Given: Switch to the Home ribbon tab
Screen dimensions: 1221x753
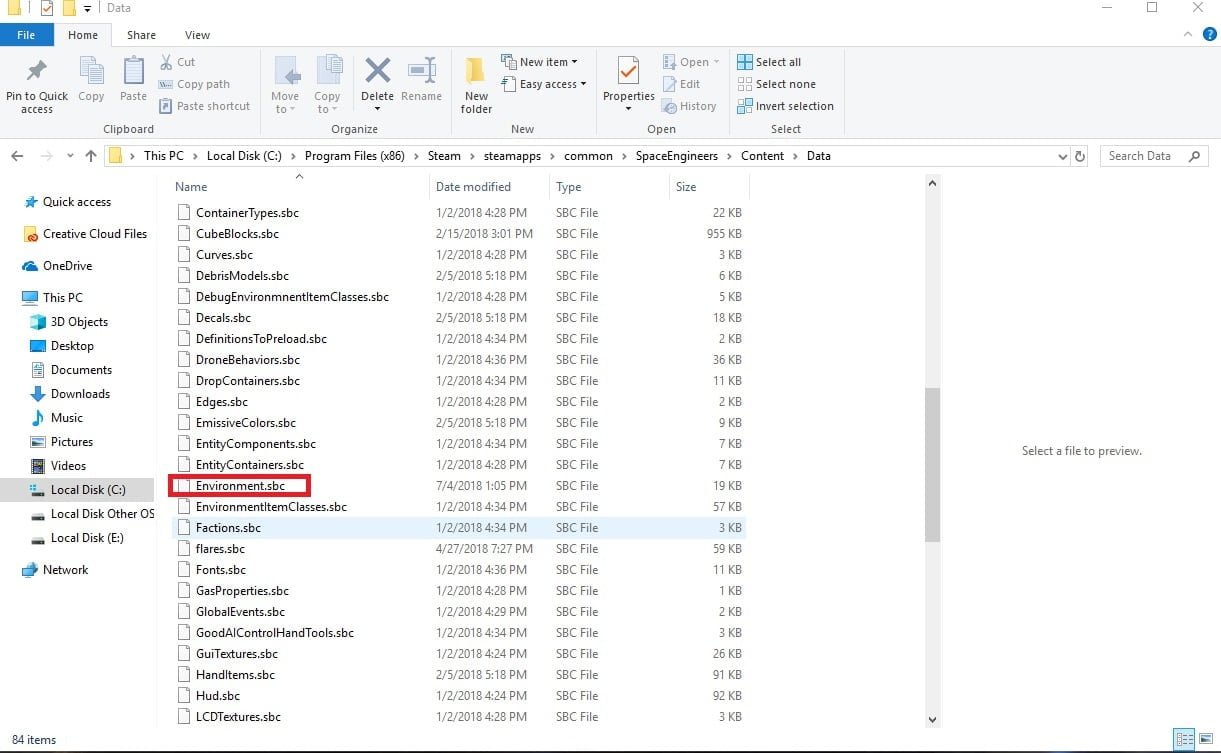Looking at the screenshot, I should (x=83, y=35).
